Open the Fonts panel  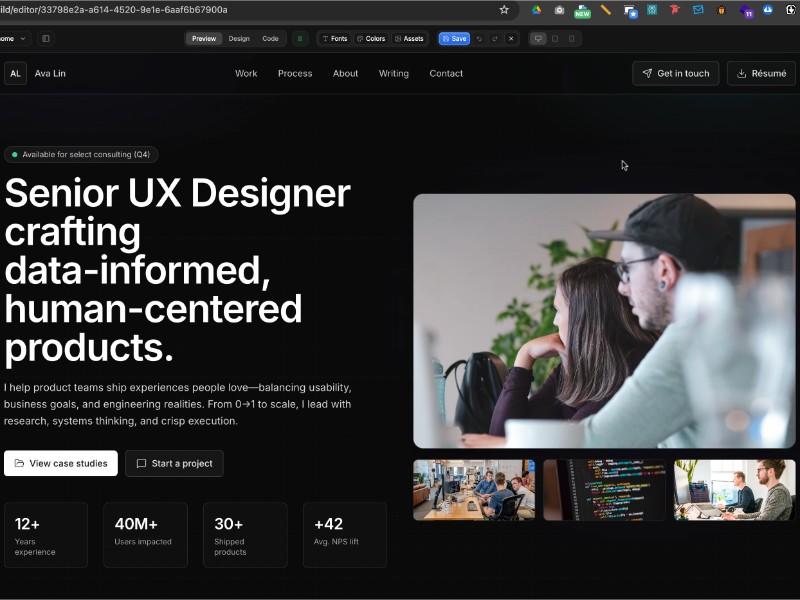tap(335, 39)
